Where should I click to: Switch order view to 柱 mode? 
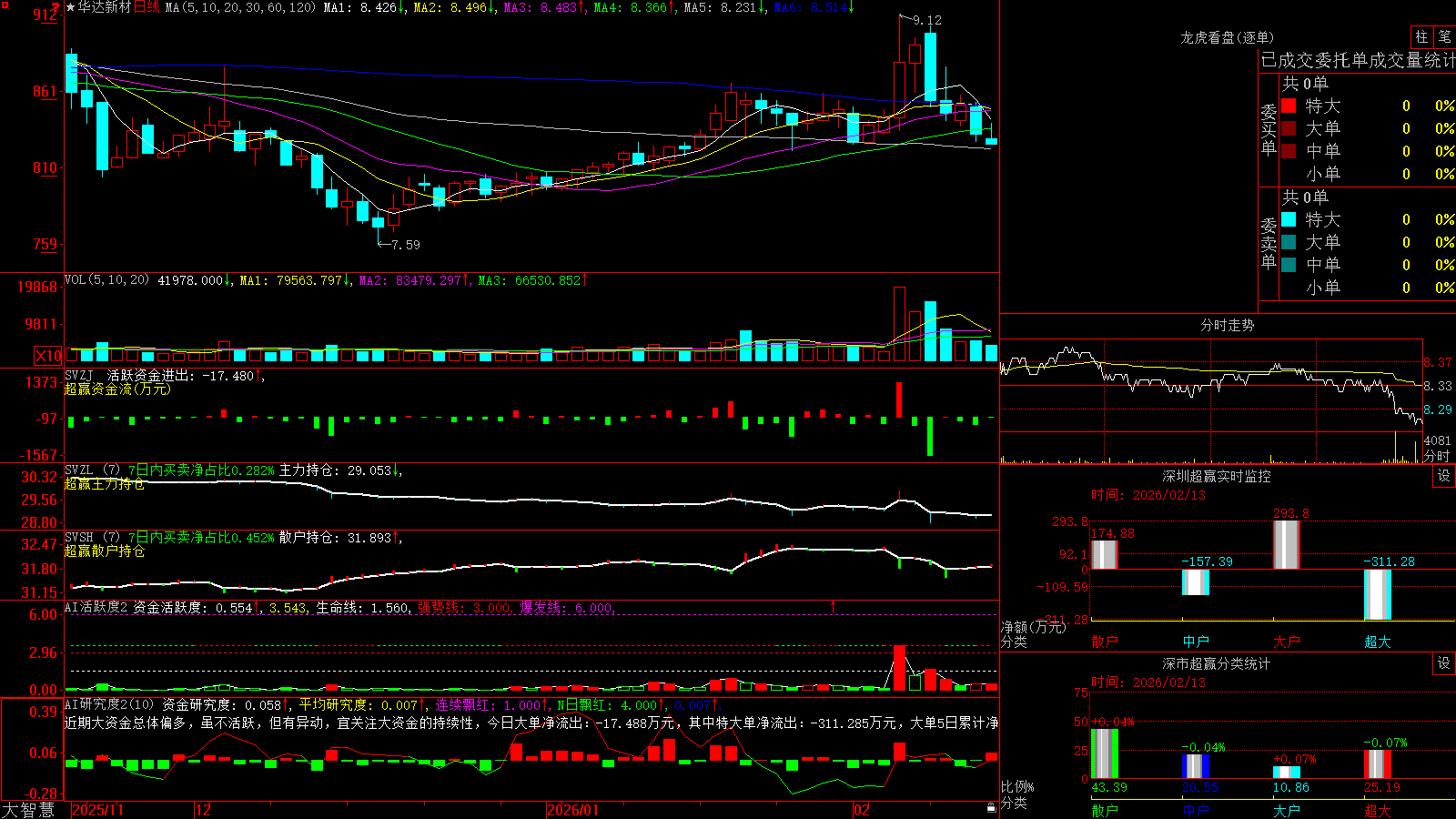tap(1421, 37)
